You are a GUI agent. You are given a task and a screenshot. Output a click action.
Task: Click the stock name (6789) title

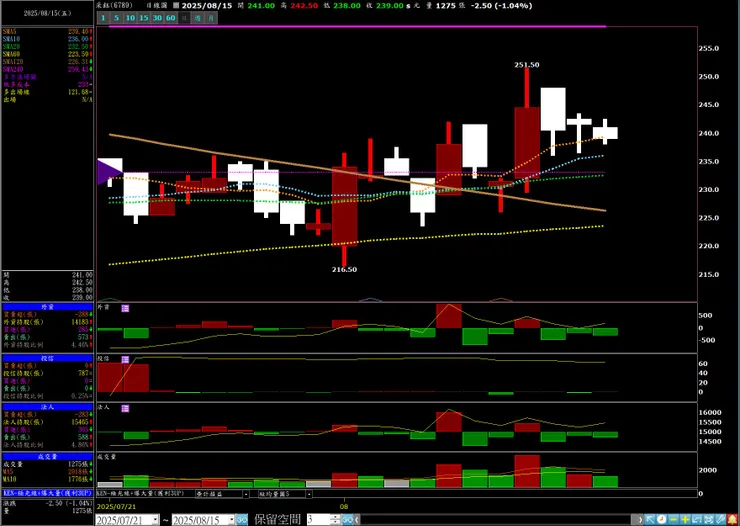115,6
